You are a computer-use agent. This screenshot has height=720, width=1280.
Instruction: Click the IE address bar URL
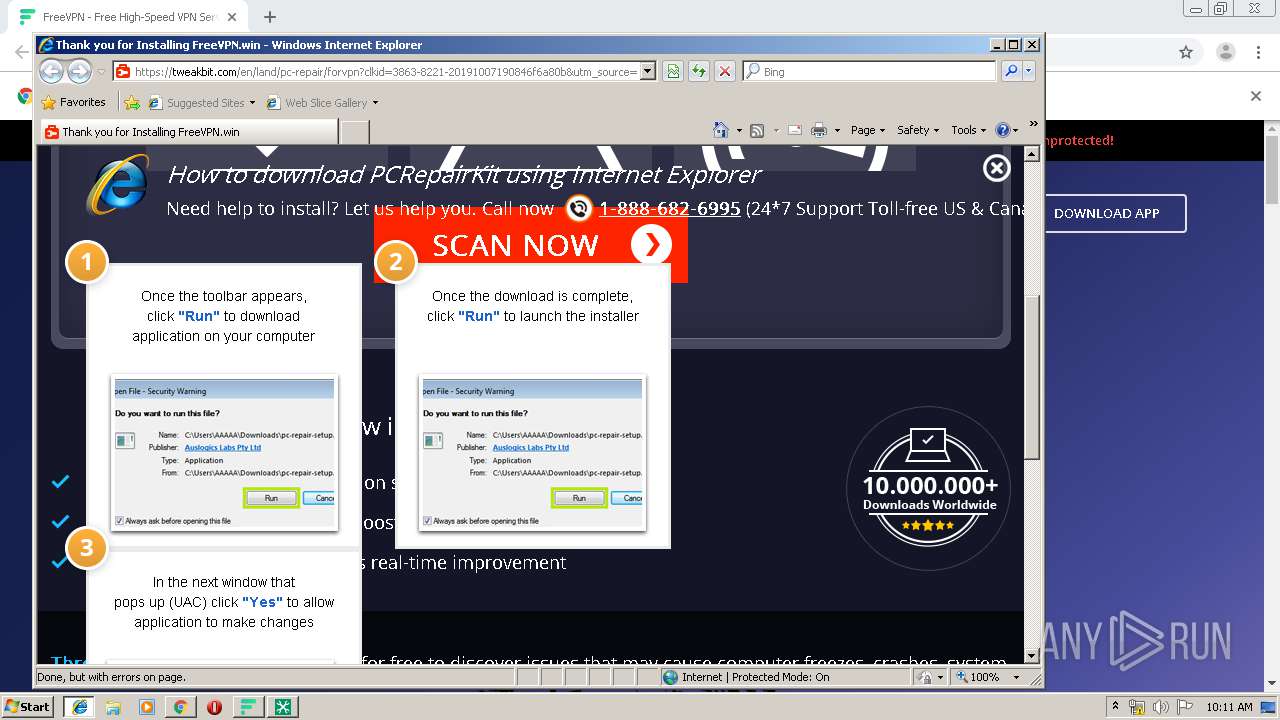[384, 71]
